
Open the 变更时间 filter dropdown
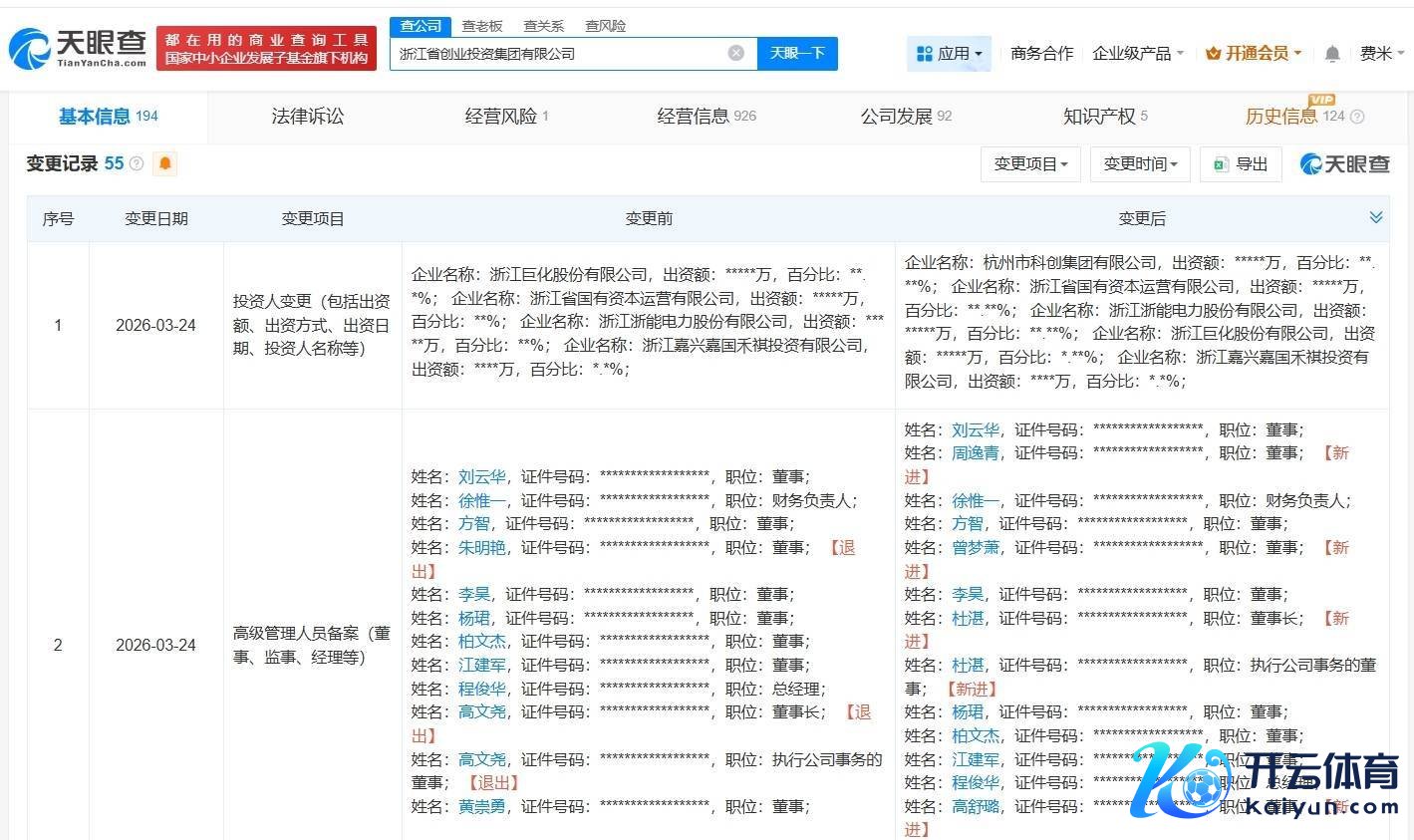pyautogui.click(x=1140, y=164)
